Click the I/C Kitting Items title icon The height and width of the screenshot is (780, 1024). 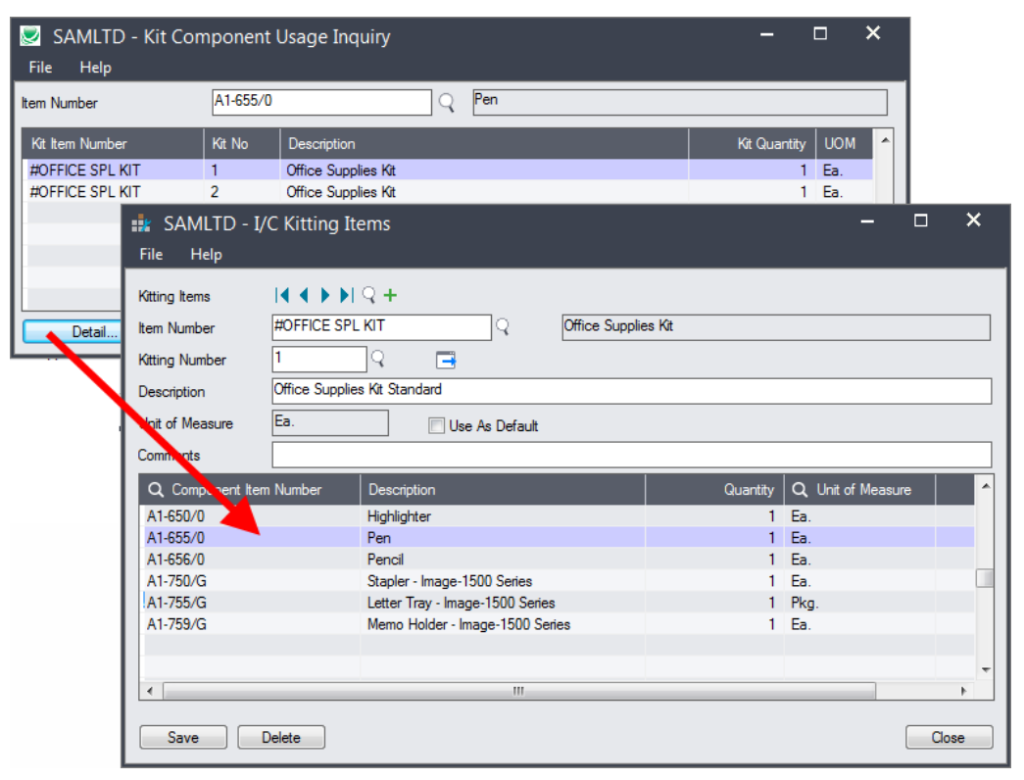point(141,224)
